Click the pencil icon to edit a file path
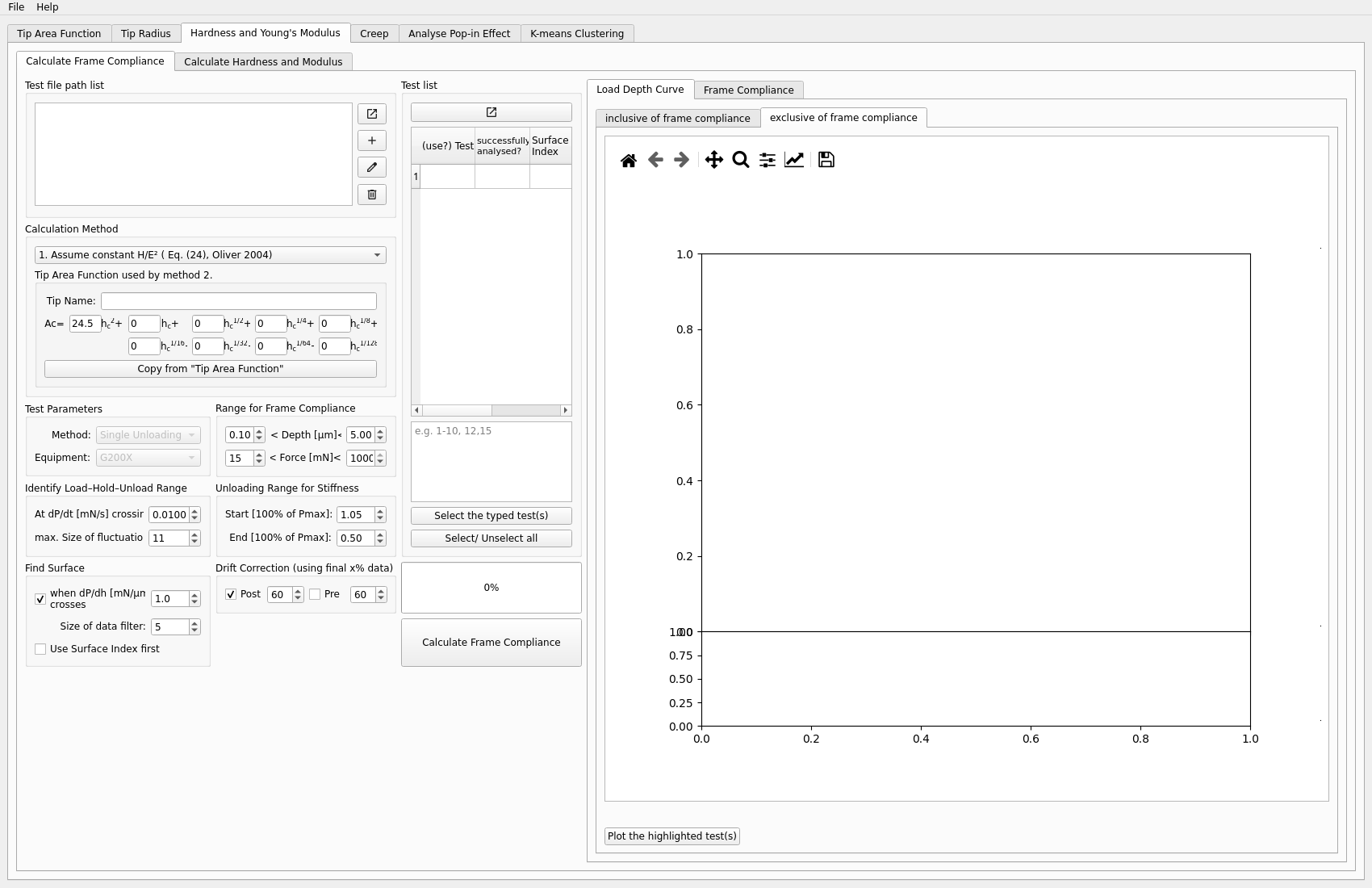Viewport: 1372px width, 888px height. [x=371, y=167]
